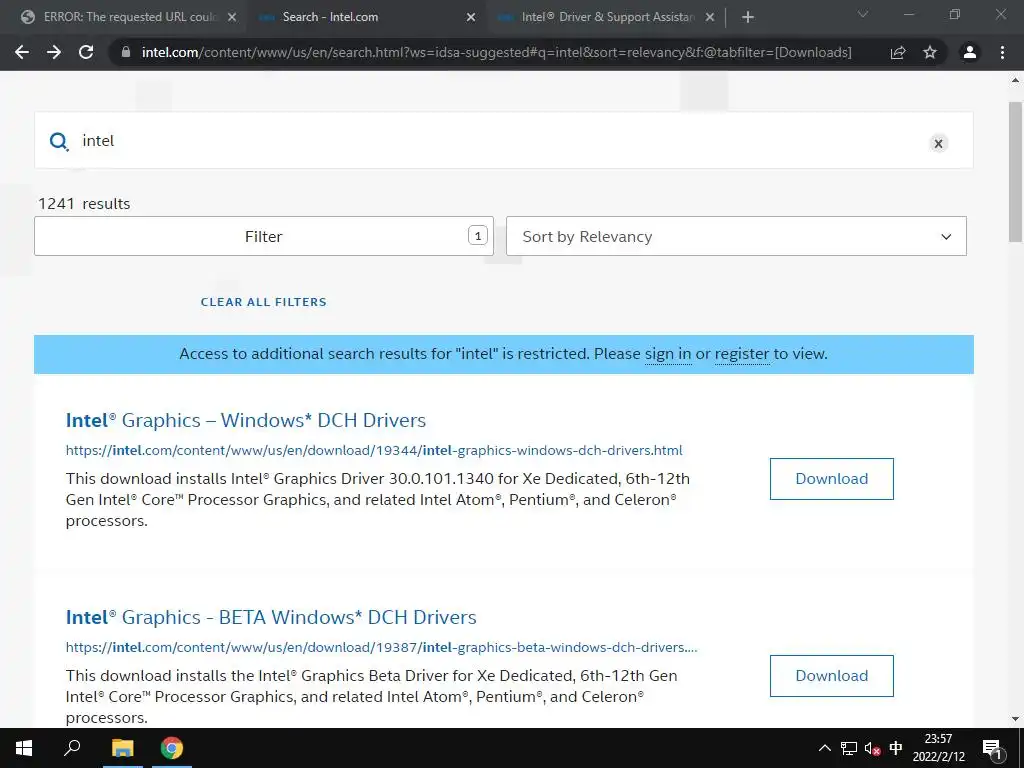Click the muted volume tray icon

(x=872, y=748)
